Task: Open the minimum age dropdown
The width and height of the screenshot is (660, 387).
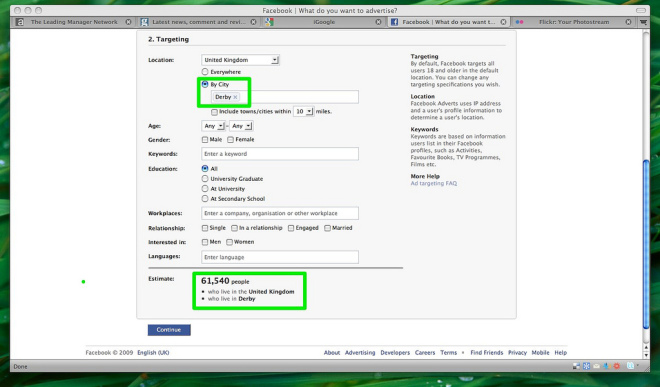Action: coord(213,126)
